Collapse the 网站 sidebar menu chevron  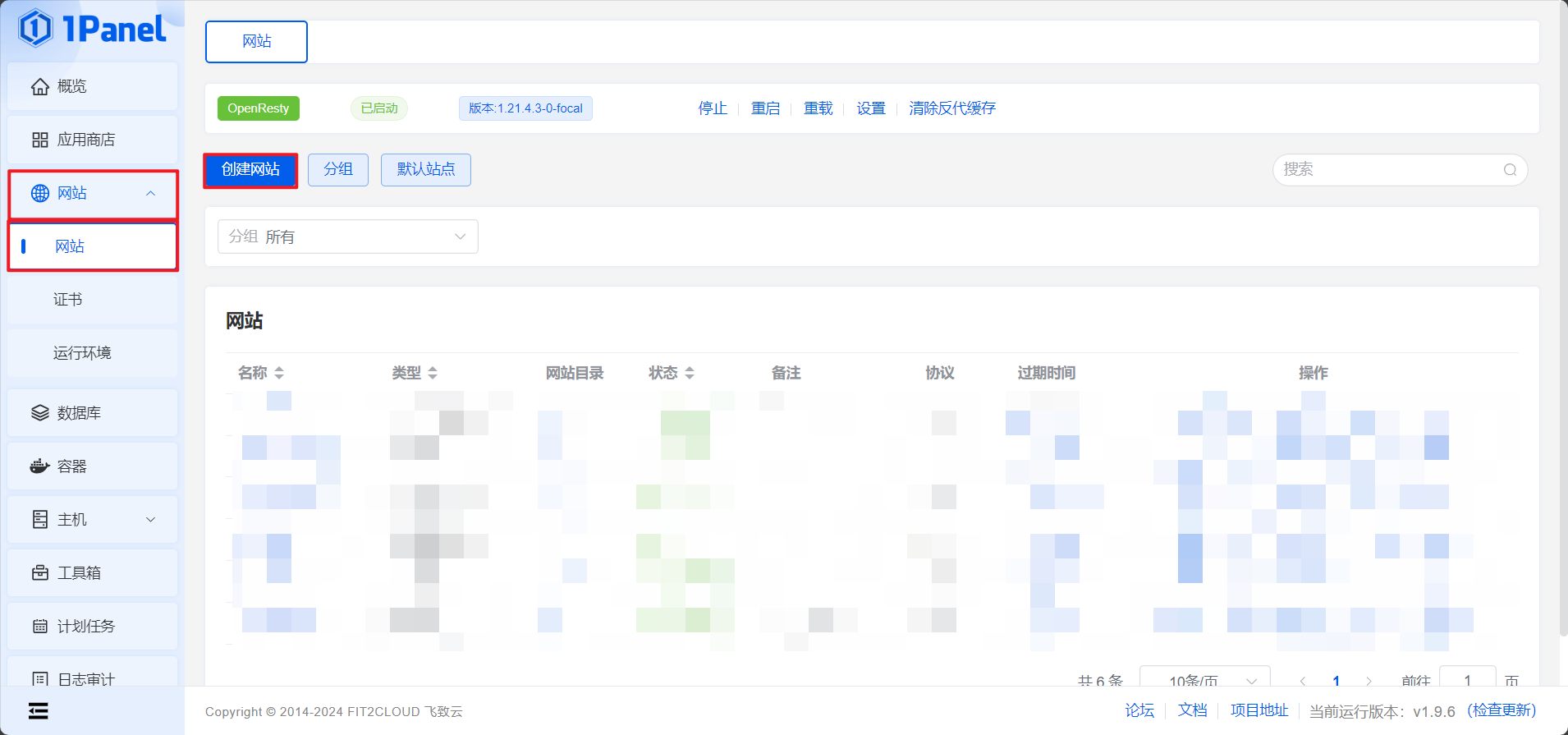150,194
